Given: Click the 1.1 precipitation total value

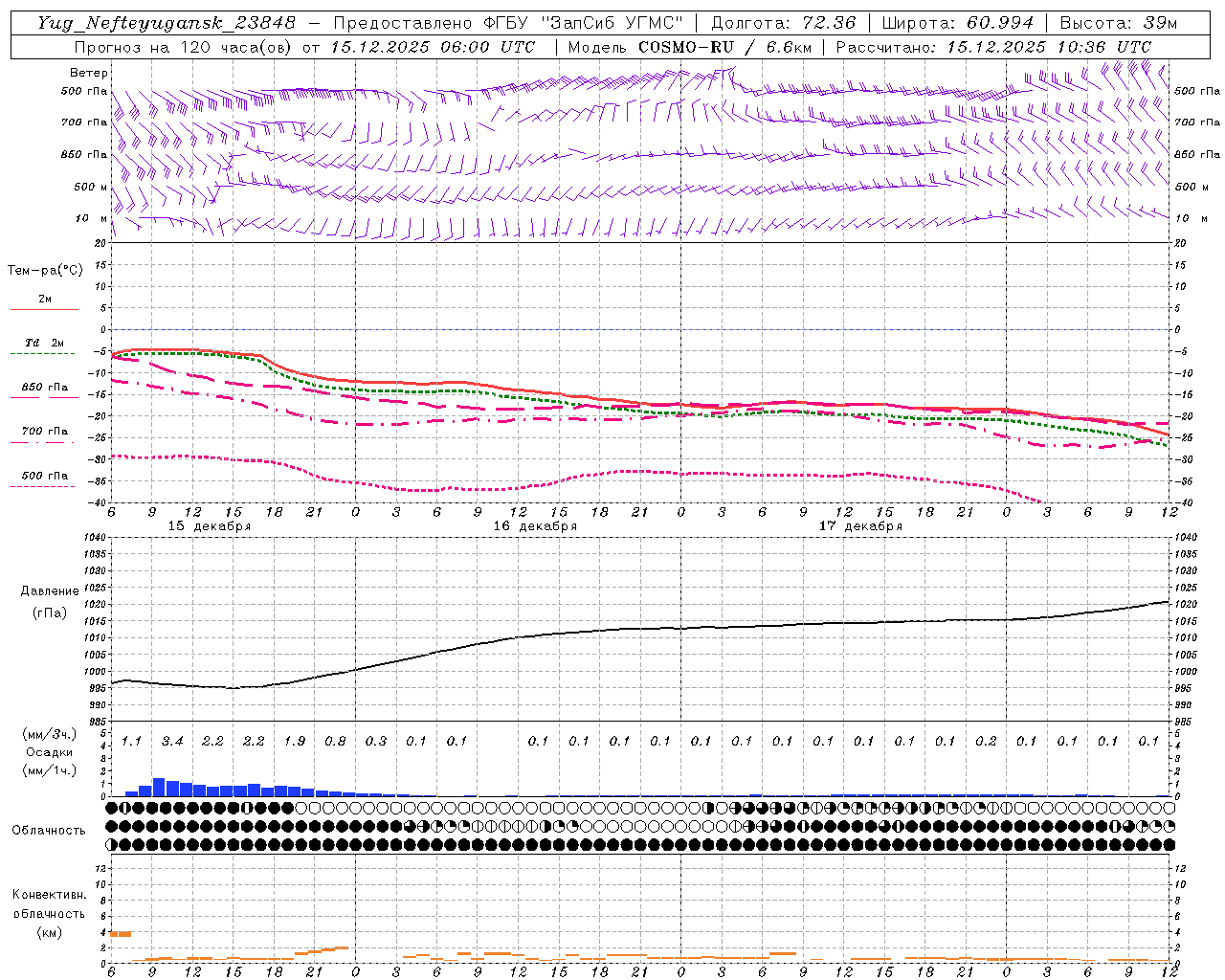Looking at the screenshot, I should 131,741.
